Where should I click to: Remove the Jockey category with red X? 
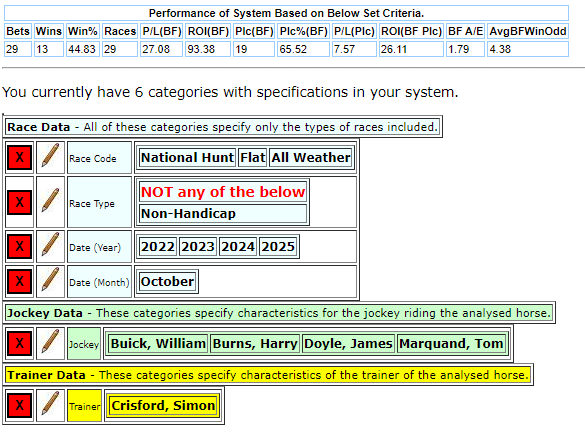[19, 343]
